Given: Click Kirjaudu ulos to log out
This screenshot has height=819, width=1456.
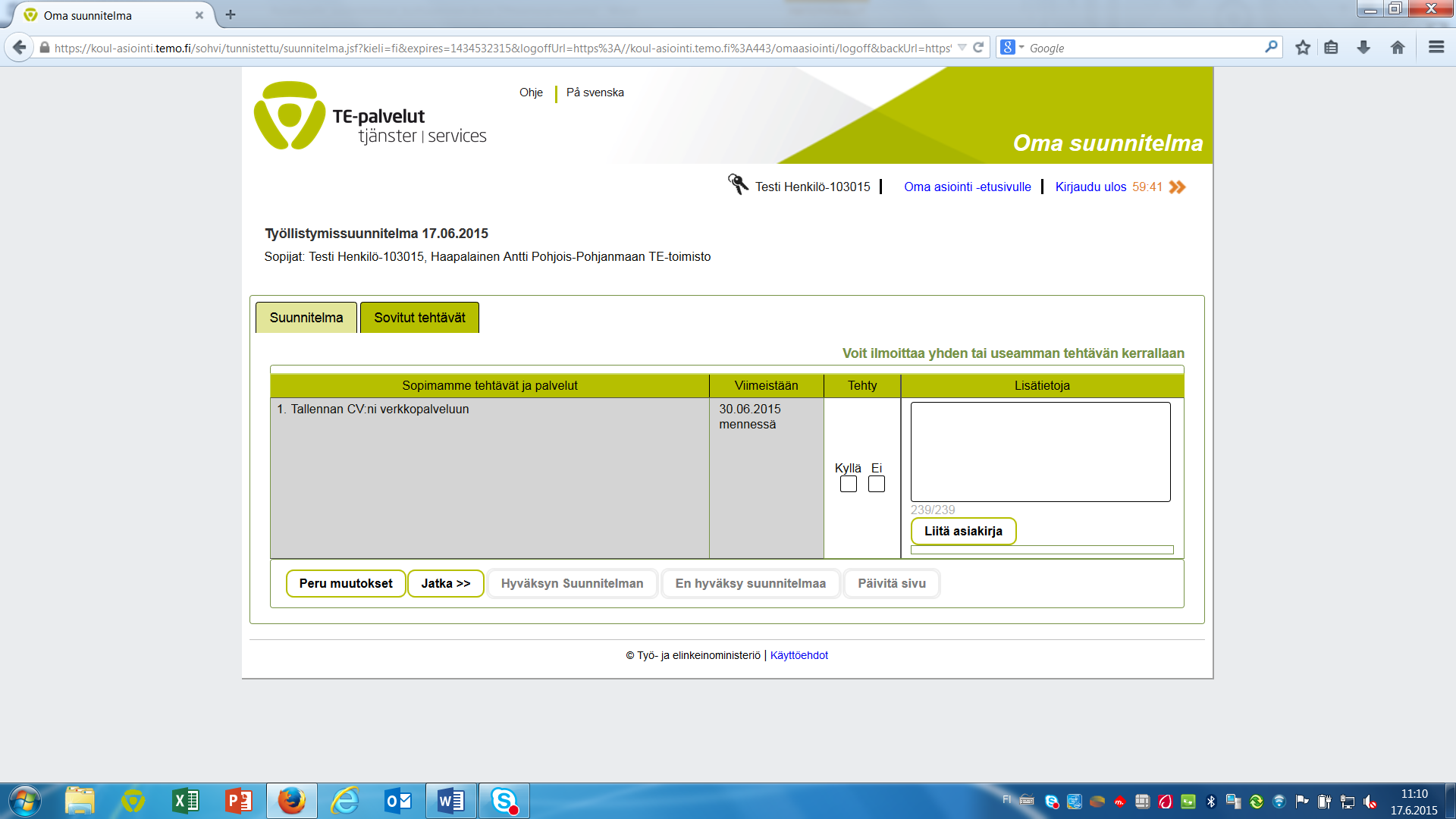Looking at the screenshot, I should point(1090,187).
